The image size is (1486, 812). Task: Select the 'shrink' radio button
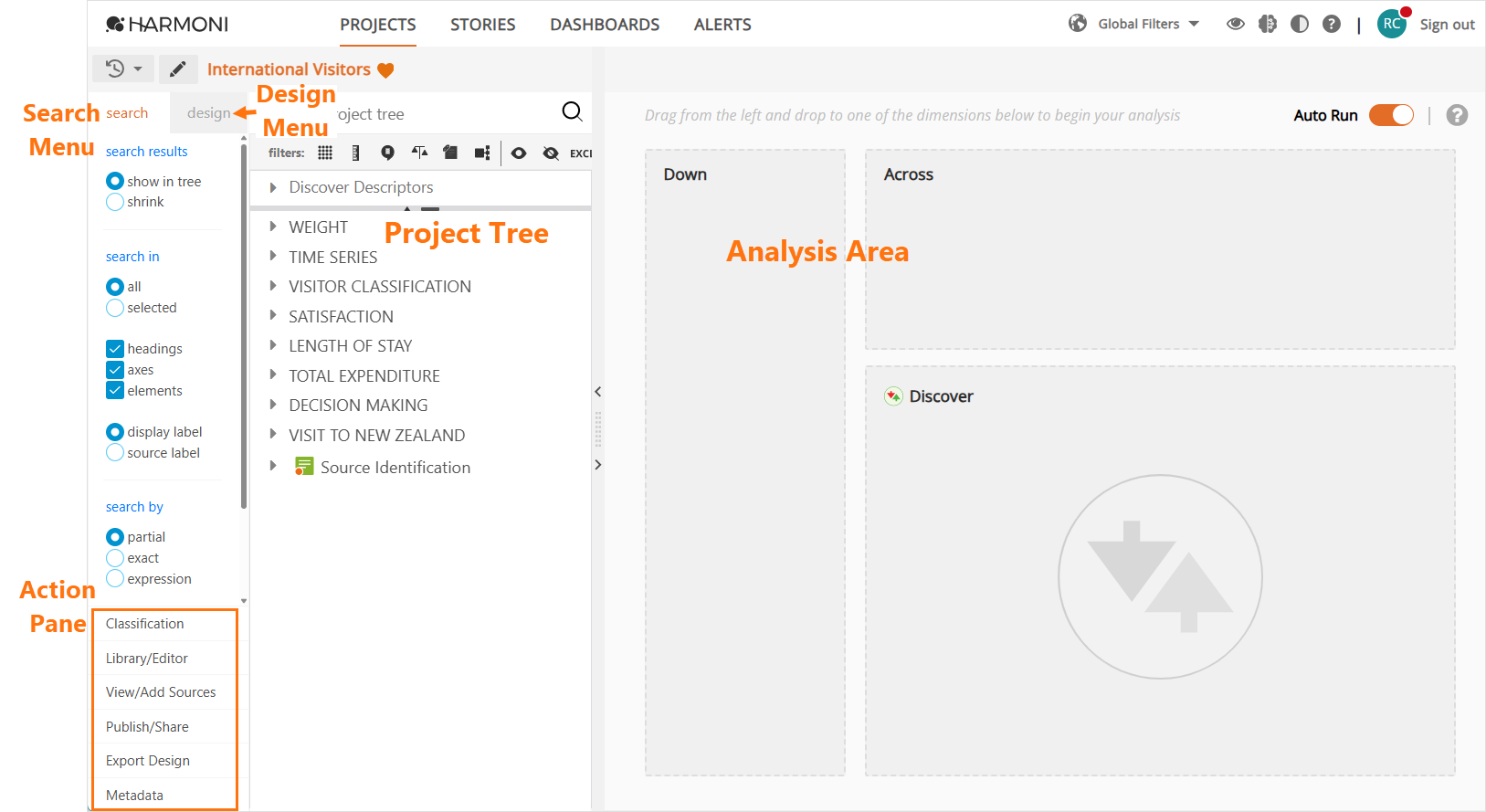115,202
